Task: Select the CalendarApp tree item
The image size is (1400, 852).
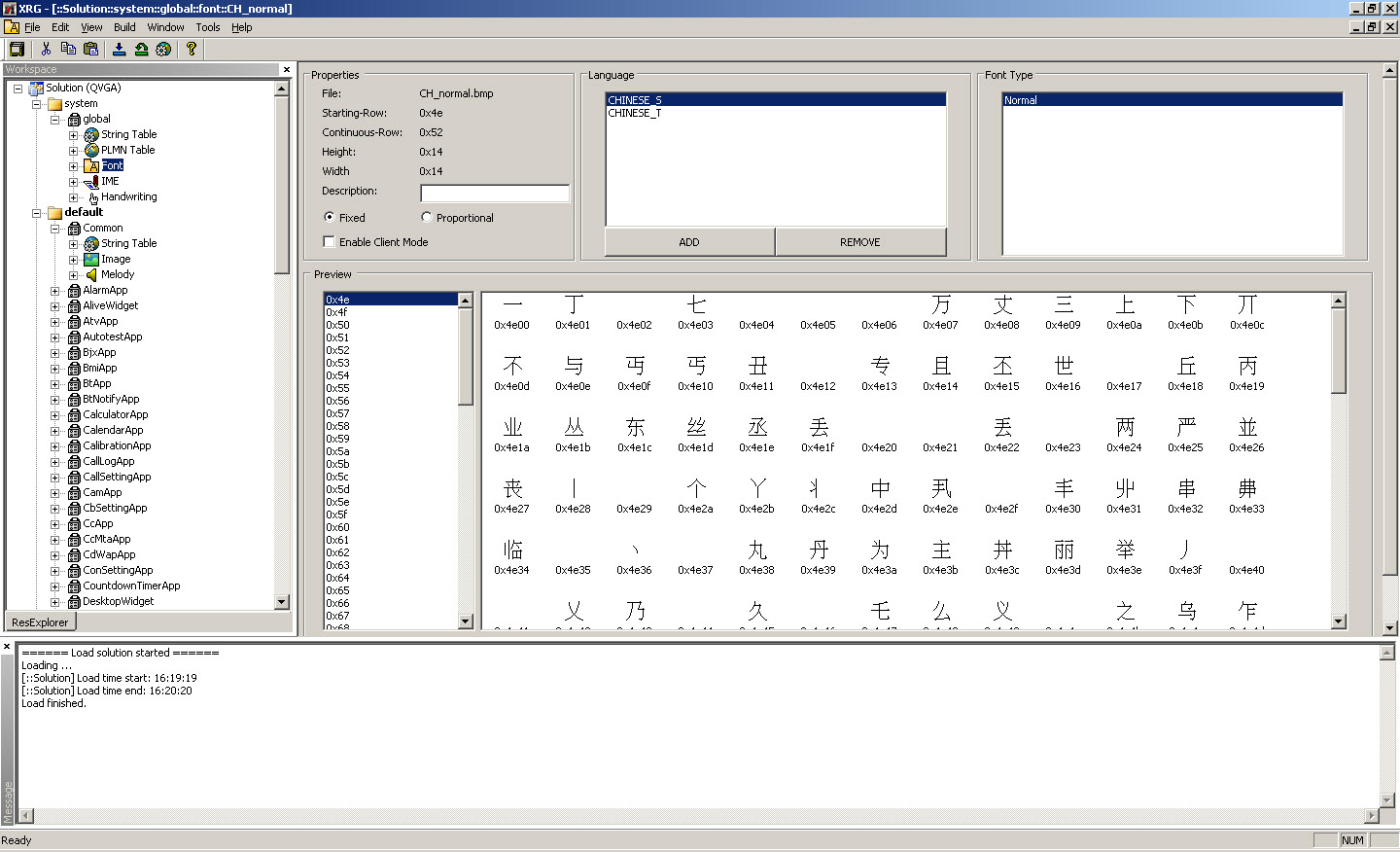Action: pyautogui.click(x=113, y=430)
